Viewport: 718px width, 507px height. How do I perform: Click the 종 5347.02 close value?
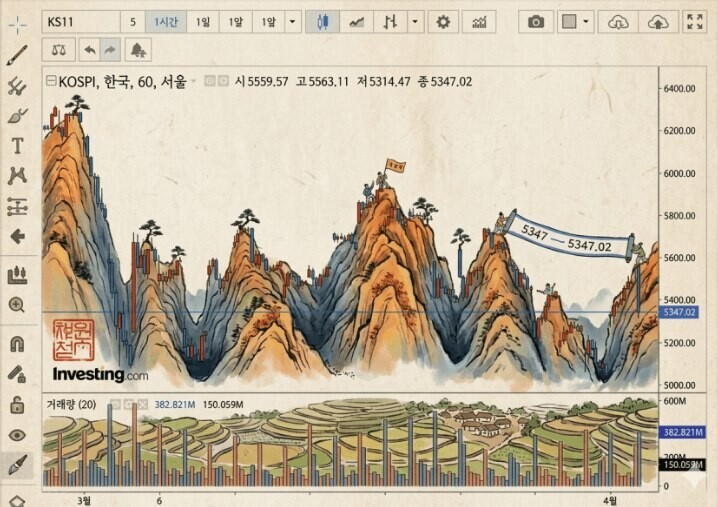pyautogui.click(x=445, y=82)
